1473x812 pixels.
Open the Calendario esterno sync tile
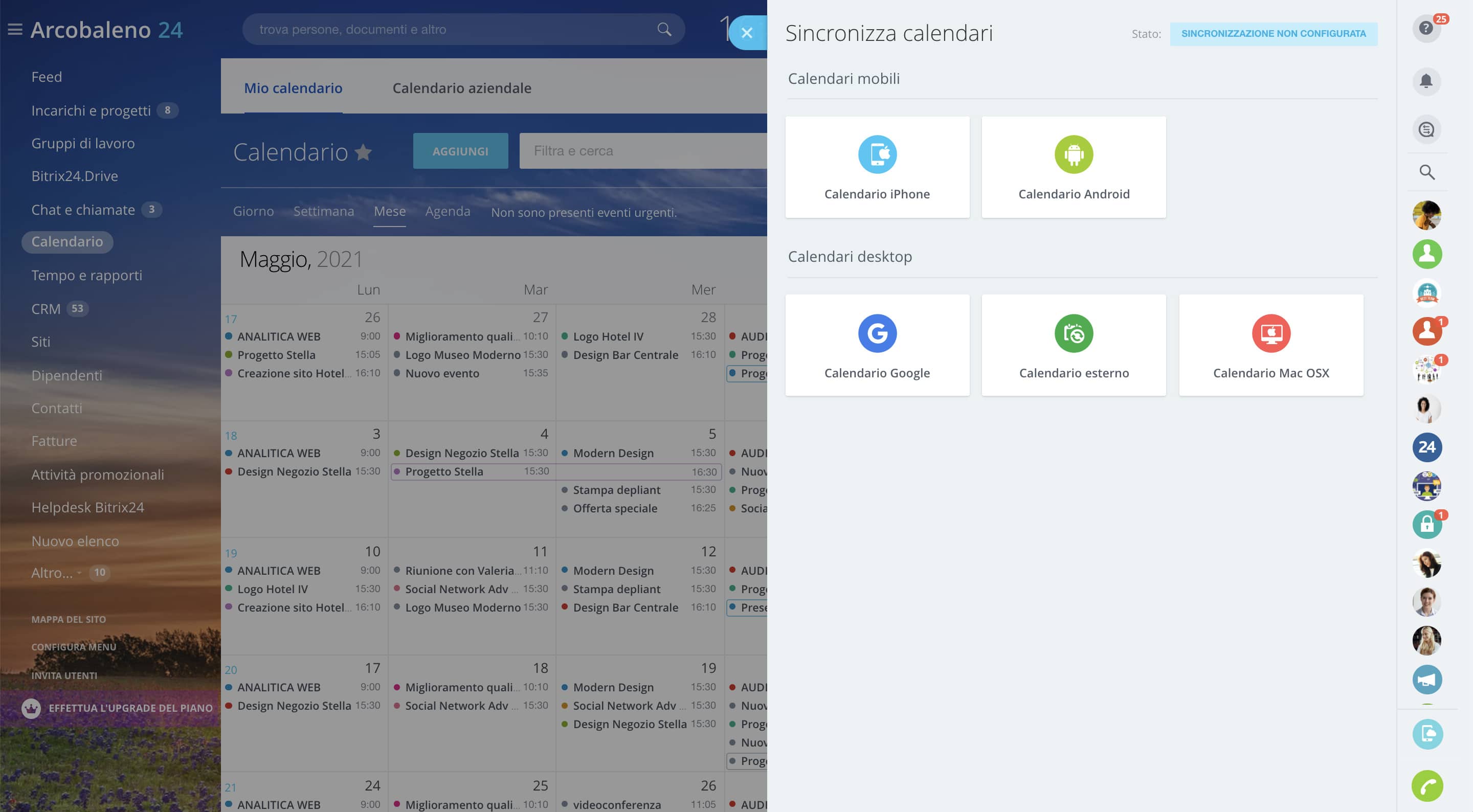[1074, 345]
